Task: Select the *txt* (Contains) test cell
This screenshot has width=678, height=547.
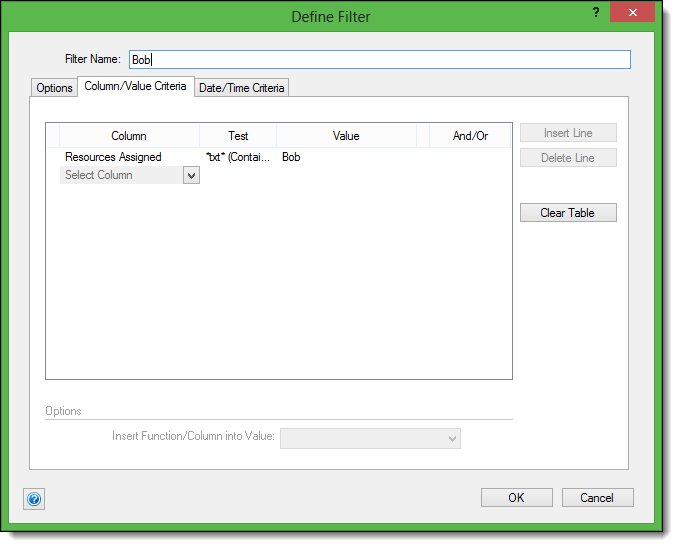Action: point(238,157)
